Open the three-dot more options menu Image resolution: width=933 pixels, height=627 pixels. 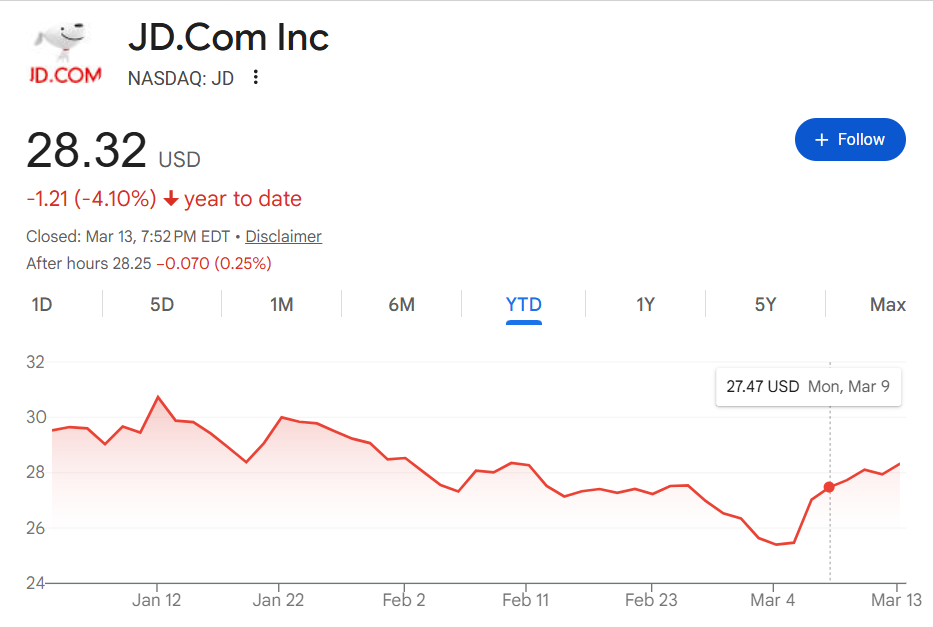[256, 77]
